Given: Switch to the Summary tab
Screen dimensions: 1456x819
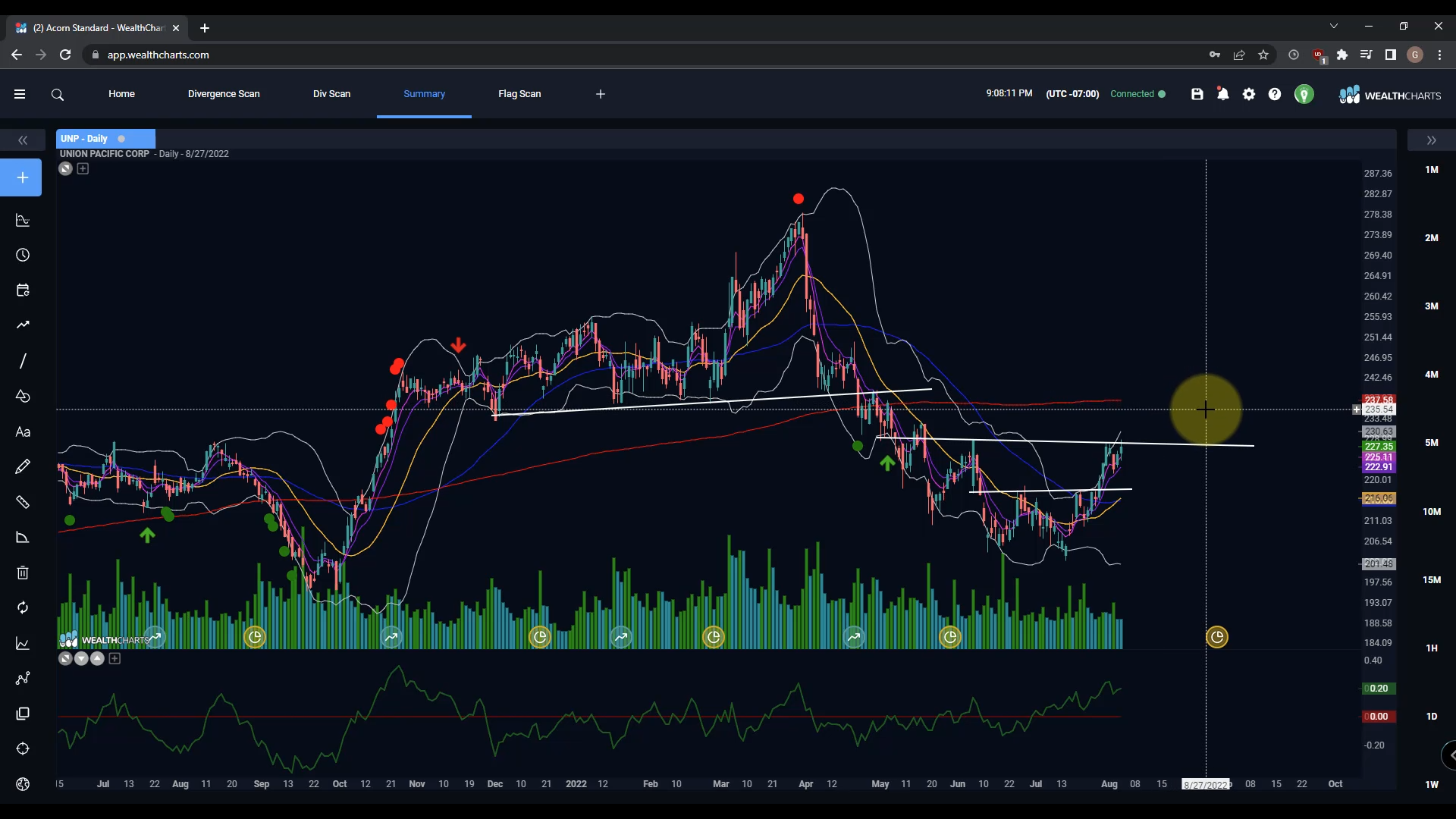Looking at the screenshot, I should 424,94.
